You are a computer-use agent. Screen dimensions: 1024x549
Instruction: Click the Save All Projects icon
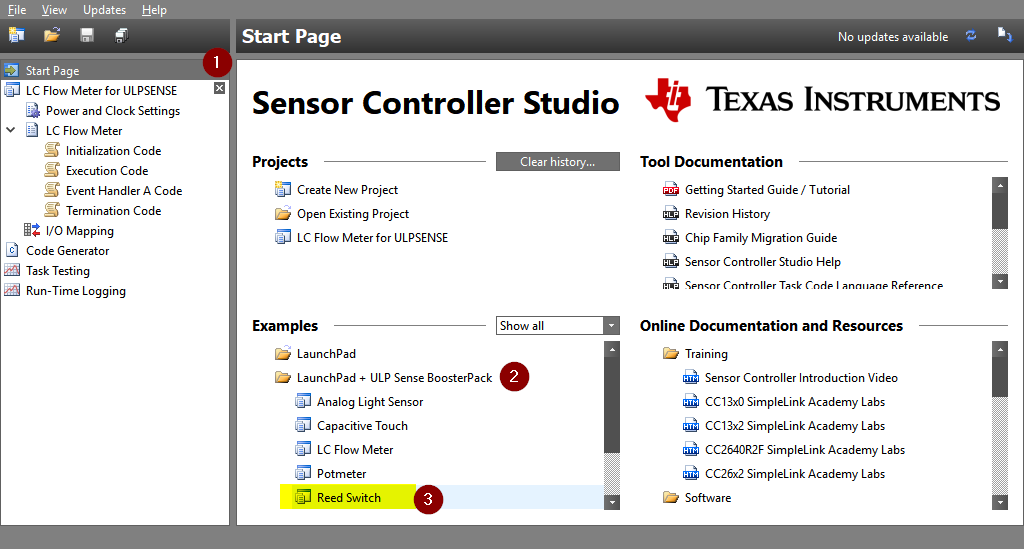122,36
